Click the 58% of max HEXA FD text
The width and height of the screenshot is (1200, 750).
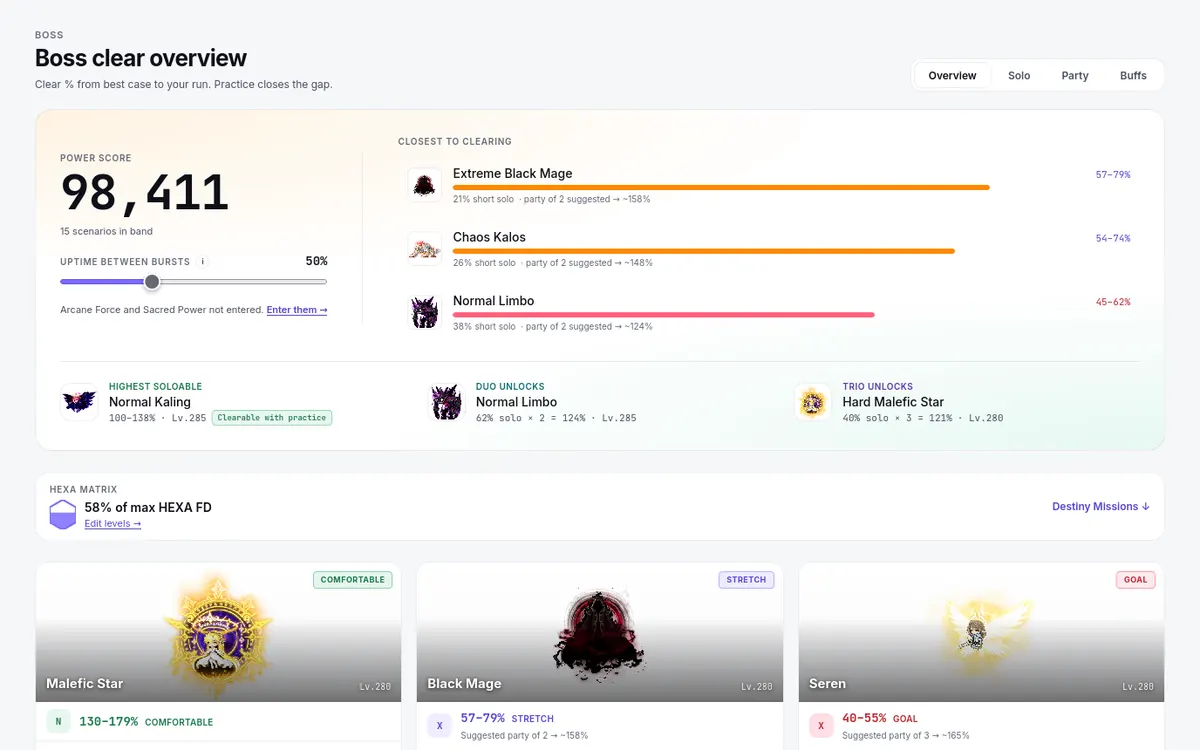tap(148, 507)
